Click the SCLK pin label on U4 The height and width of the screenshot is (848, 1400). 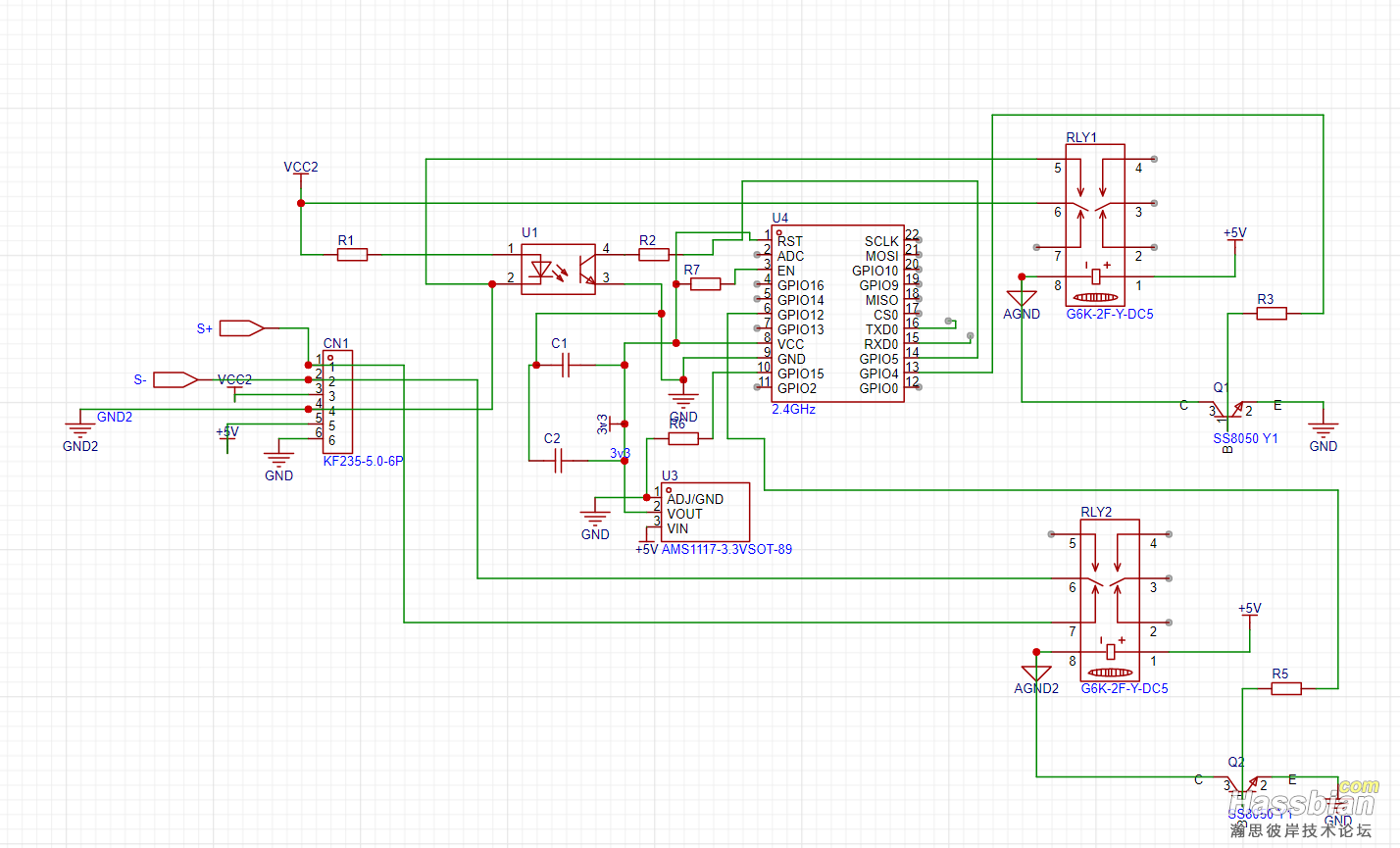point(882,241)
